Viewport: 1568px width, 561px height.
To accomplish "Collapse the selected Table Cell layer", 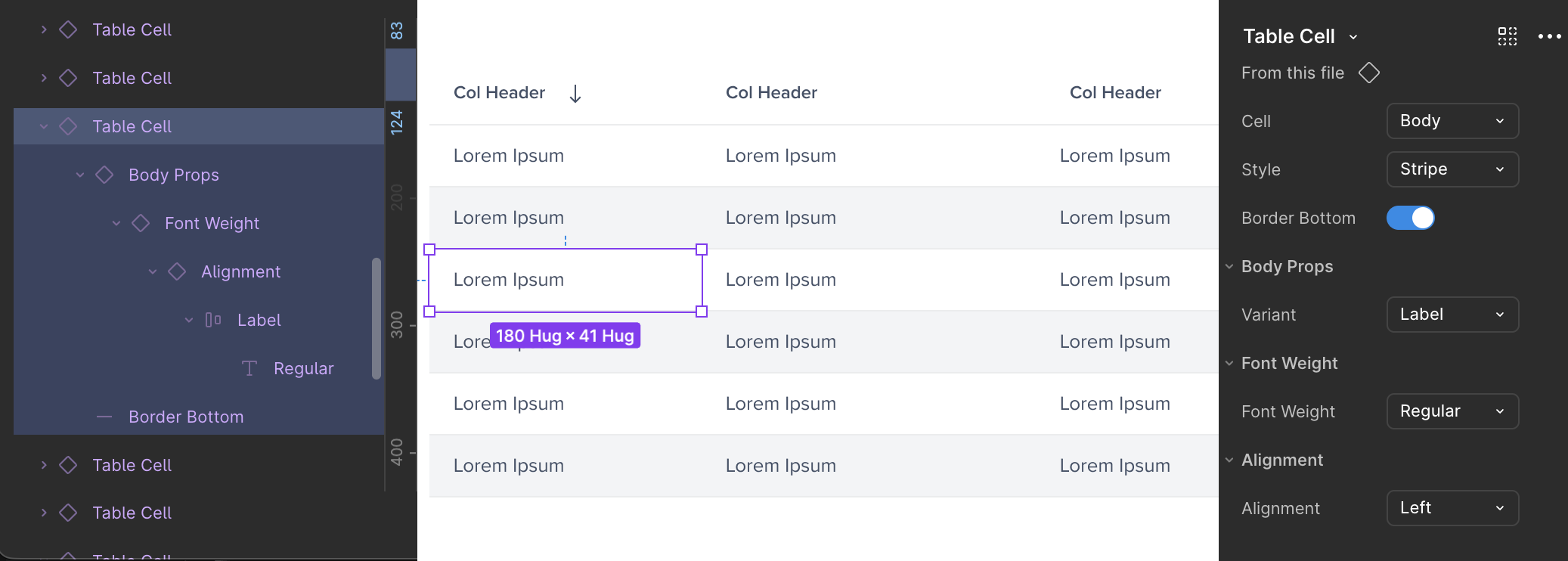I will tap(44, 126).
